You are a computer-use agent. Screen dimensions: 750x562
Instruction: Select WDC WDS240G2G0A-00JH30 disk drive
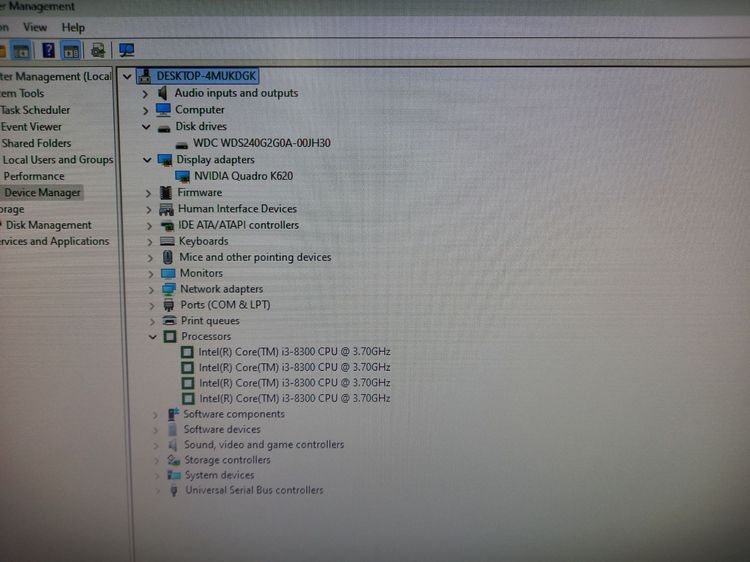point(262,143)
